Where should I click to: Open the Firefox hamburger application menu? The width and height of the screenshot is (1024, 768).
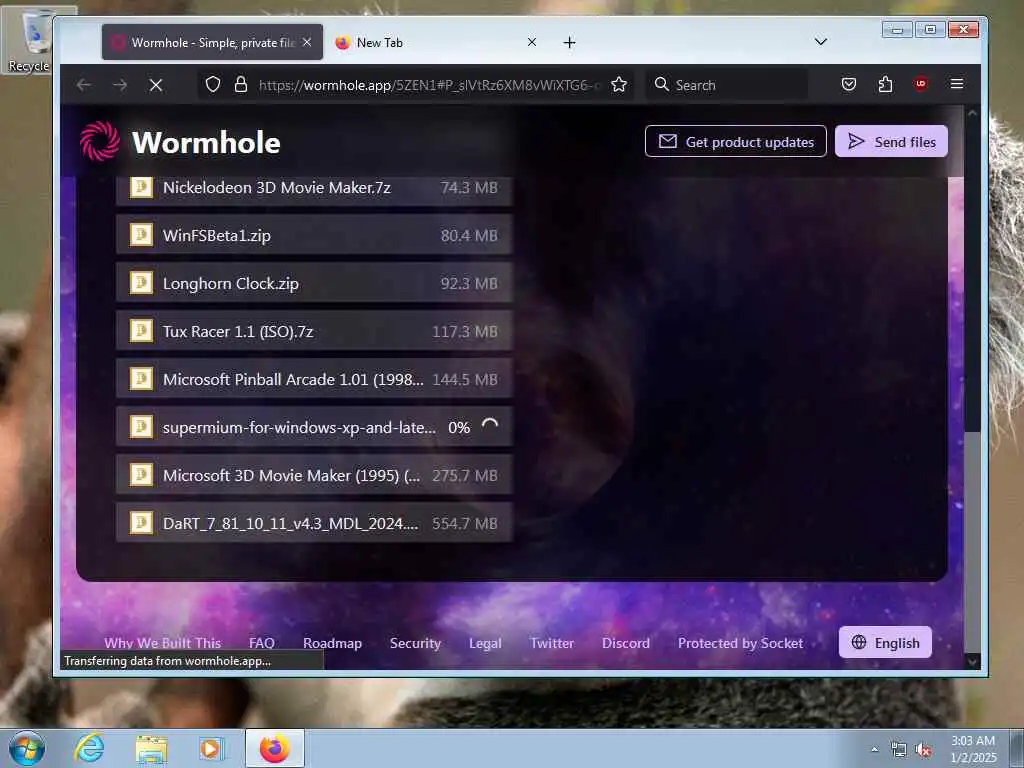957,84
